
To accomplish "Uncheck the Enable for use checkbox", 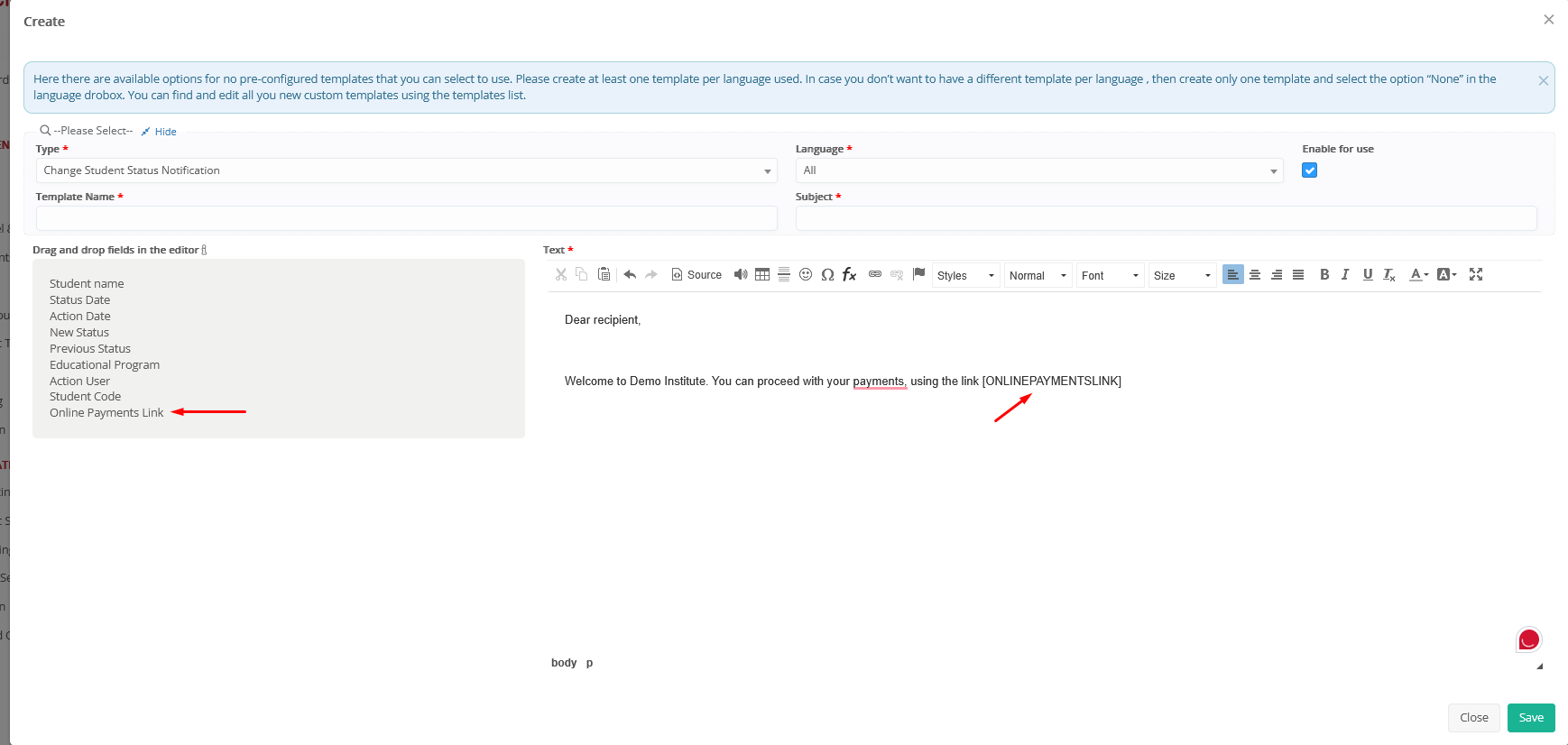I will pyautogui.click(x=1309, y=170).
